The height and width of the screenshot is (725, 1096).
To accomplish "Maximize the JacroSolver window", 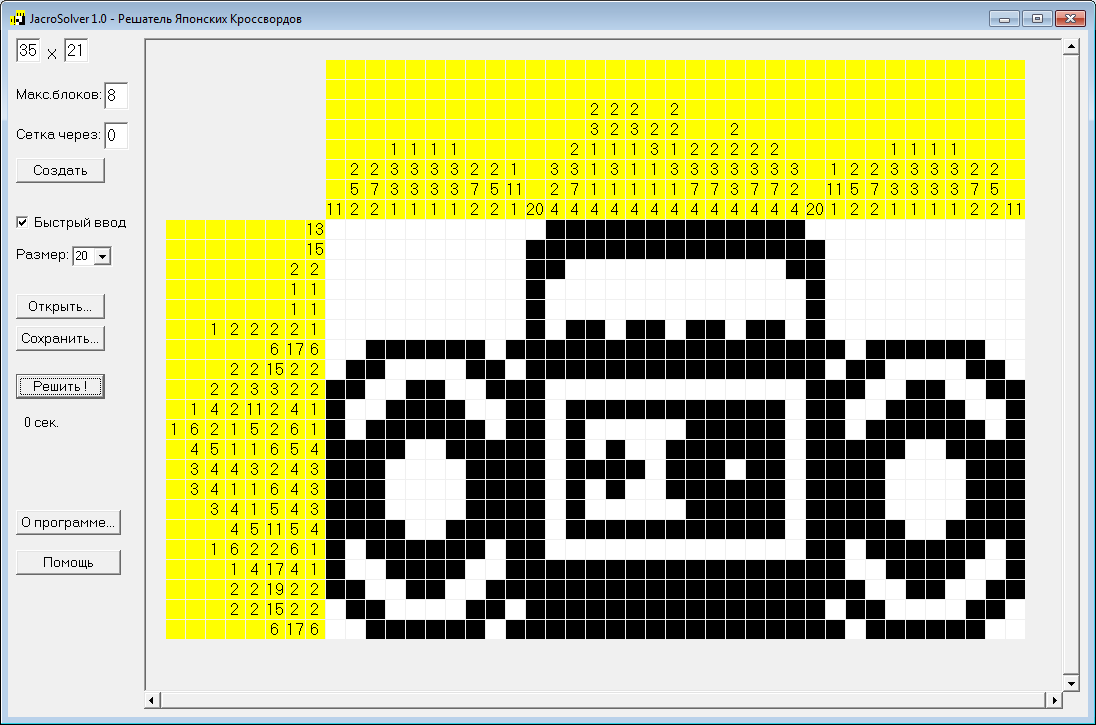I will click(x=1037, y=18).
